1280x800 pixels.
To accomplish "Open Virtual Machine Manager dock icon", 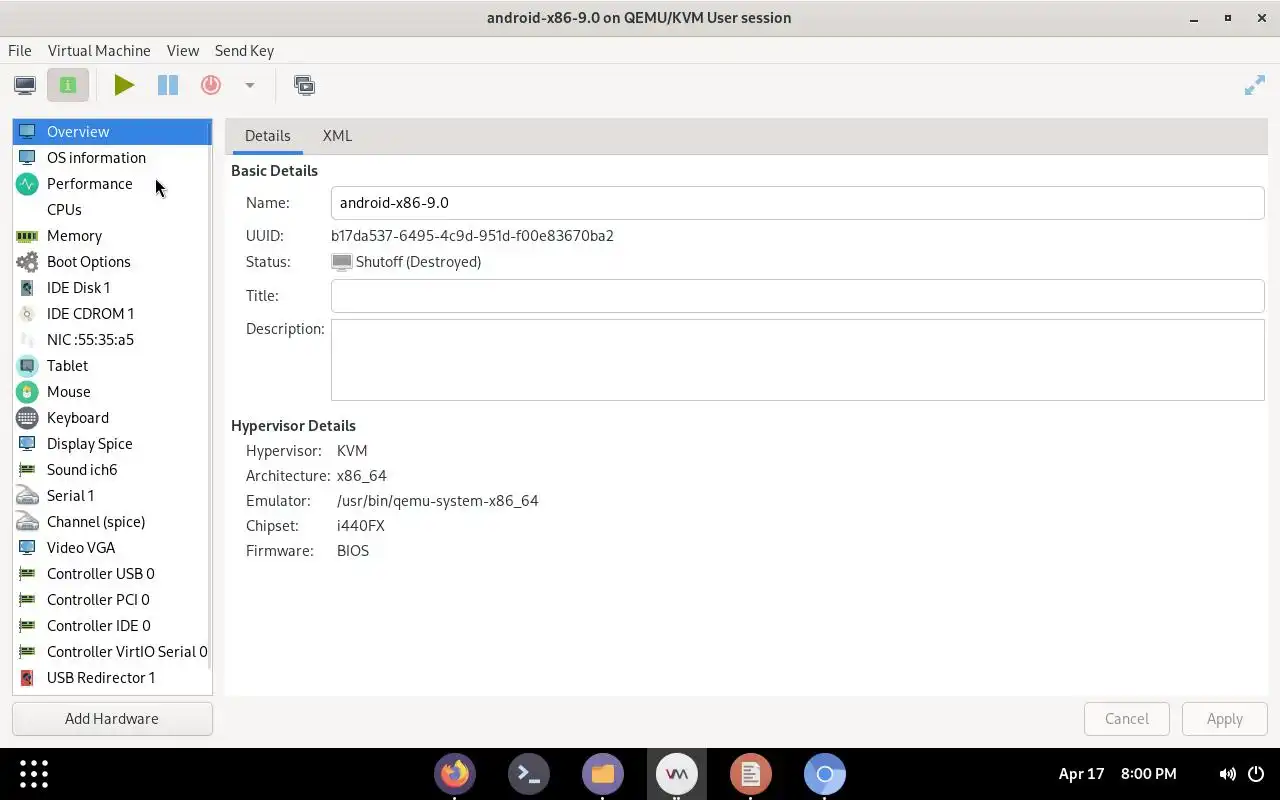I will 677,773.
